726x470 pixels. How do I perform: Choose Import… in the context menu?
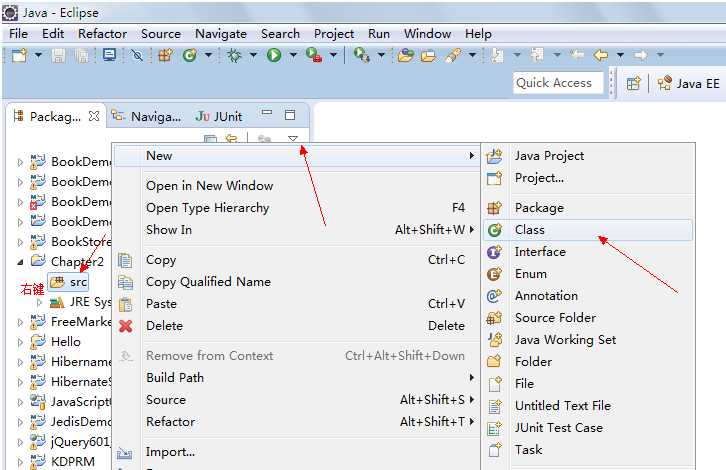pos(296,452)
